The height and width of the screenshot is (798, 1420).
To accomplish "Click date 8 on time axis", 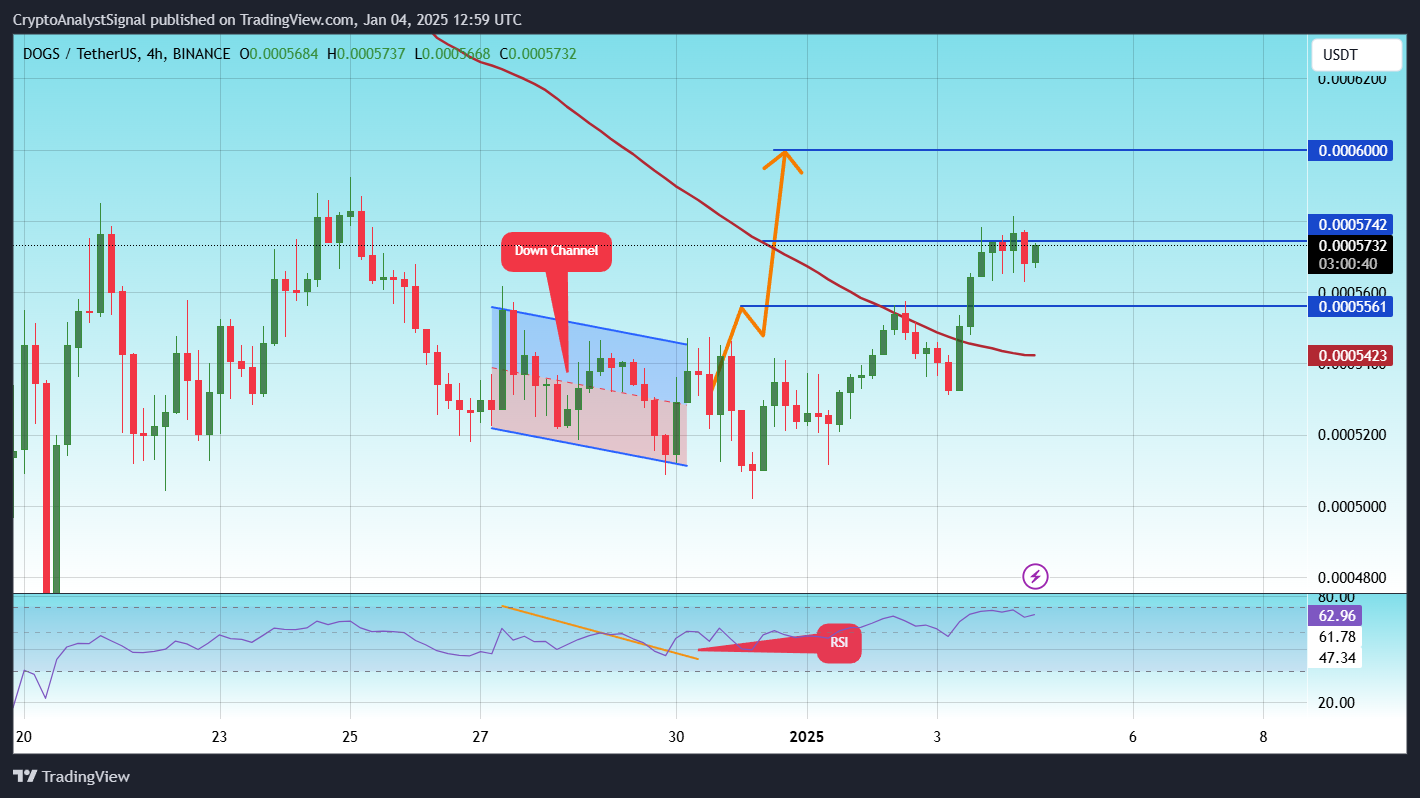I will click(x=1263, y=737).
